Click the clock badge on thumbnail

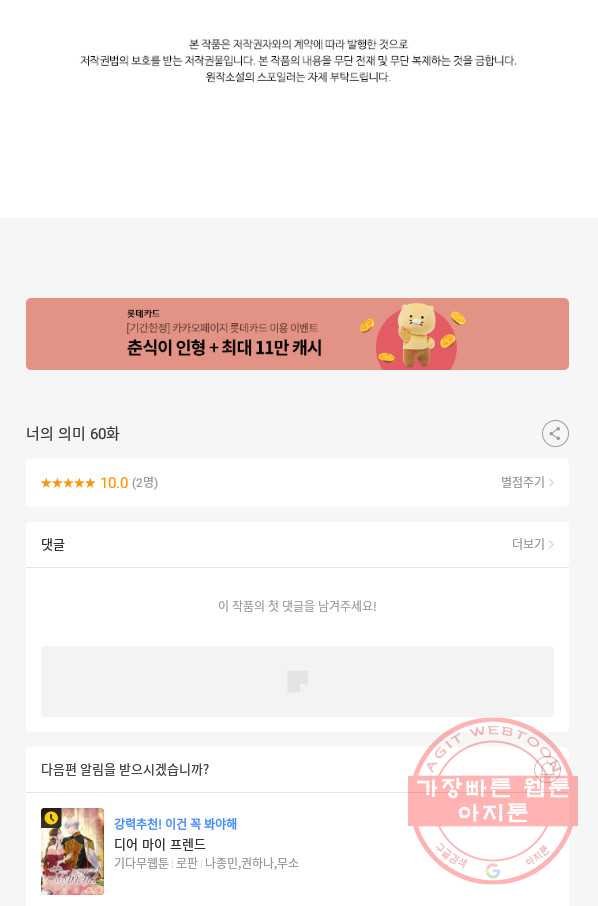[x=51, y=818]
